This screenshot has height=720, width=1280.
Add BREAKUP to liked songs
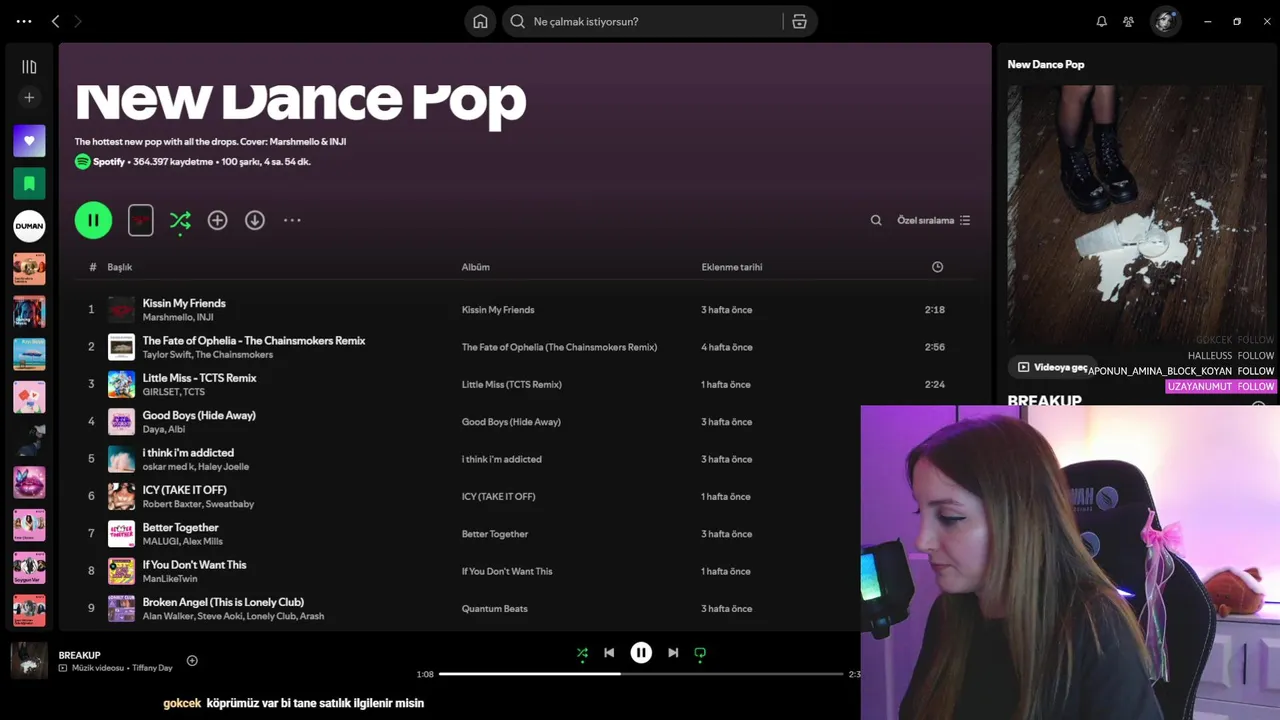coord(192,660)
